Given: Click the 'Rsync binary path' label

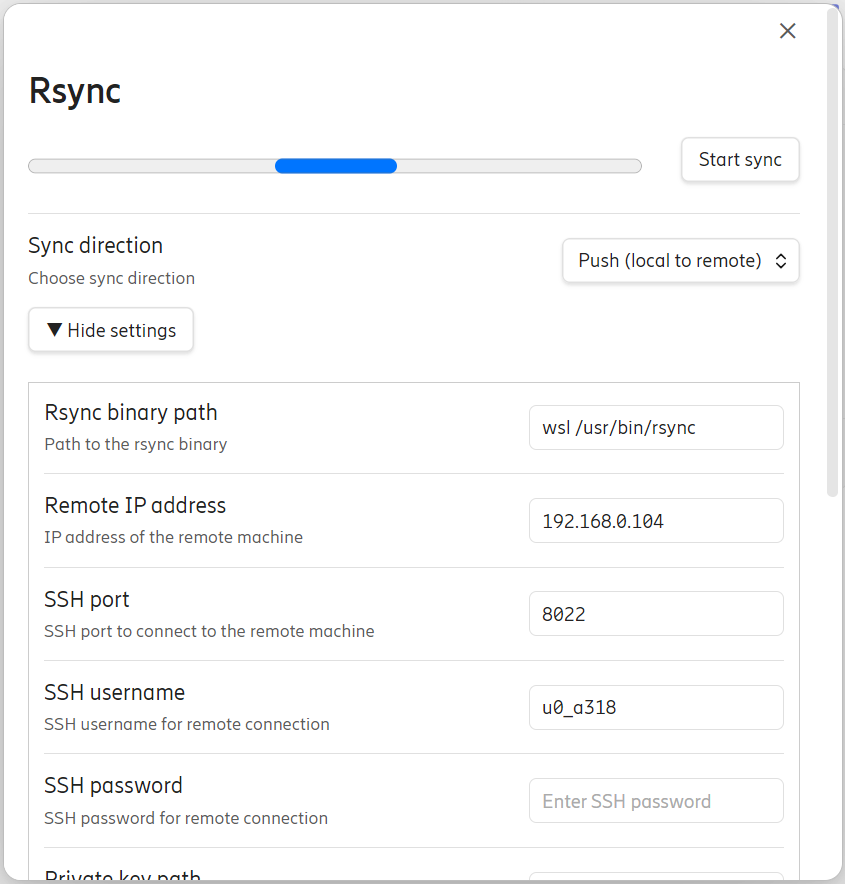Looking at the screenshot, I should (131, 413).
